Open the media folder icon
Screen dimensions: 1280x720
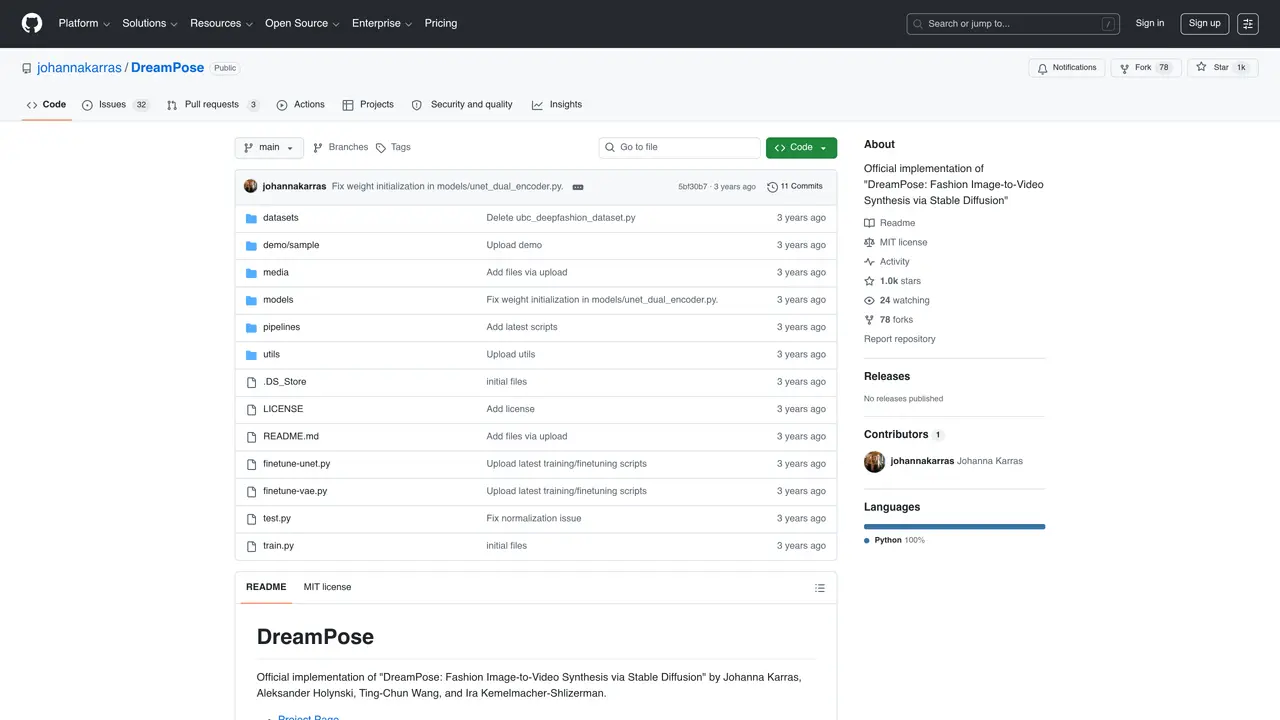point(252,273)
